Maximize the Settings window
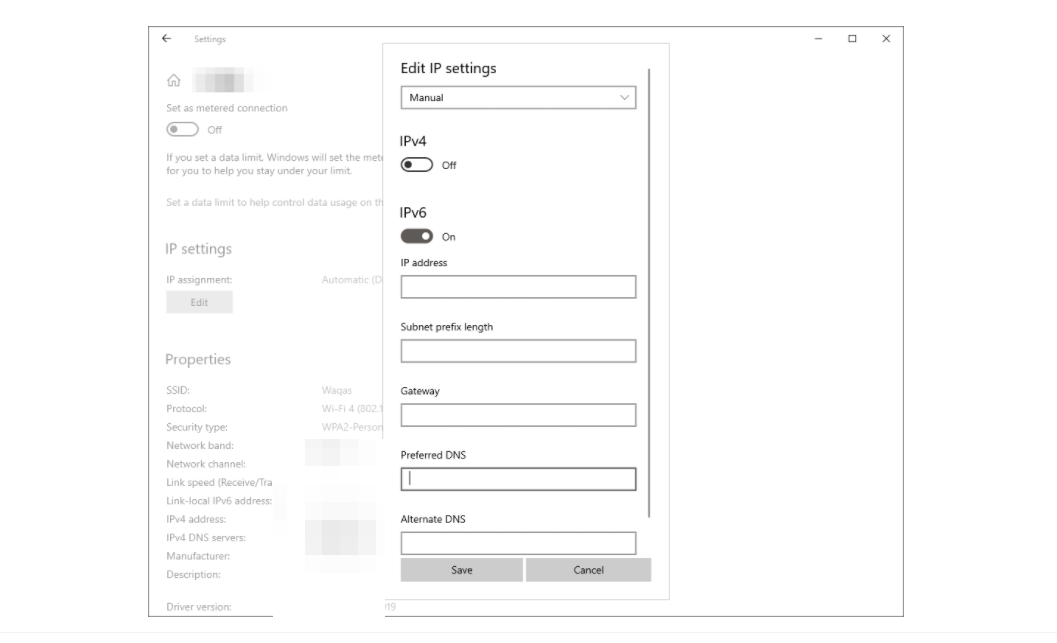 tap(853, 38)
